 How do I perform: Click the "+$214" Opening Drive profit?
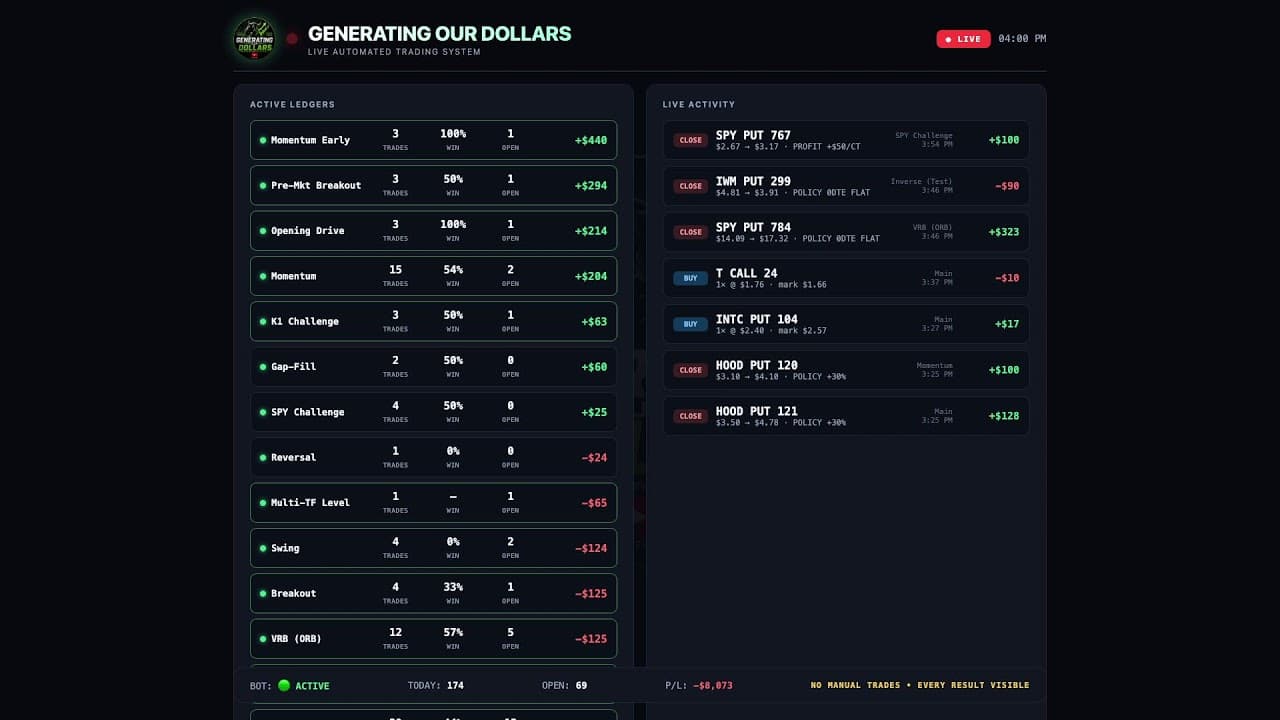(591, 231)
